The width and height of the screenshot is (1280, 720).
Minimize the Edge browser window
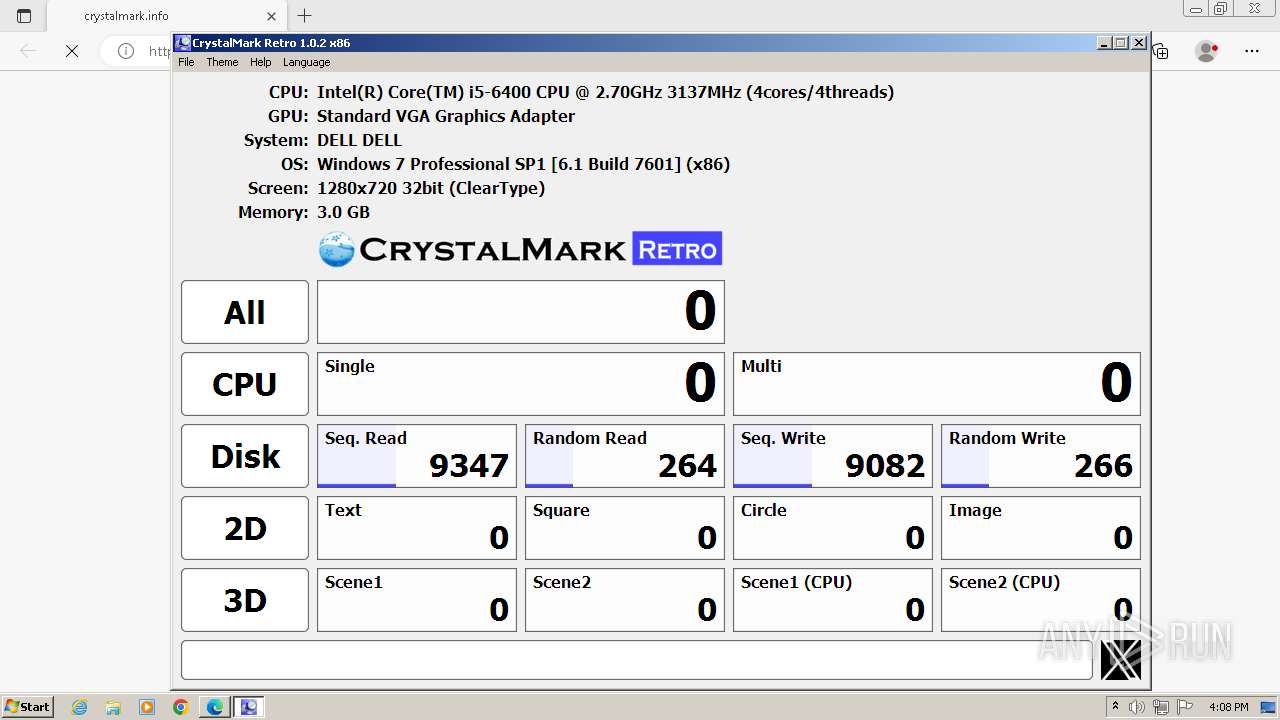(1196, 8)
